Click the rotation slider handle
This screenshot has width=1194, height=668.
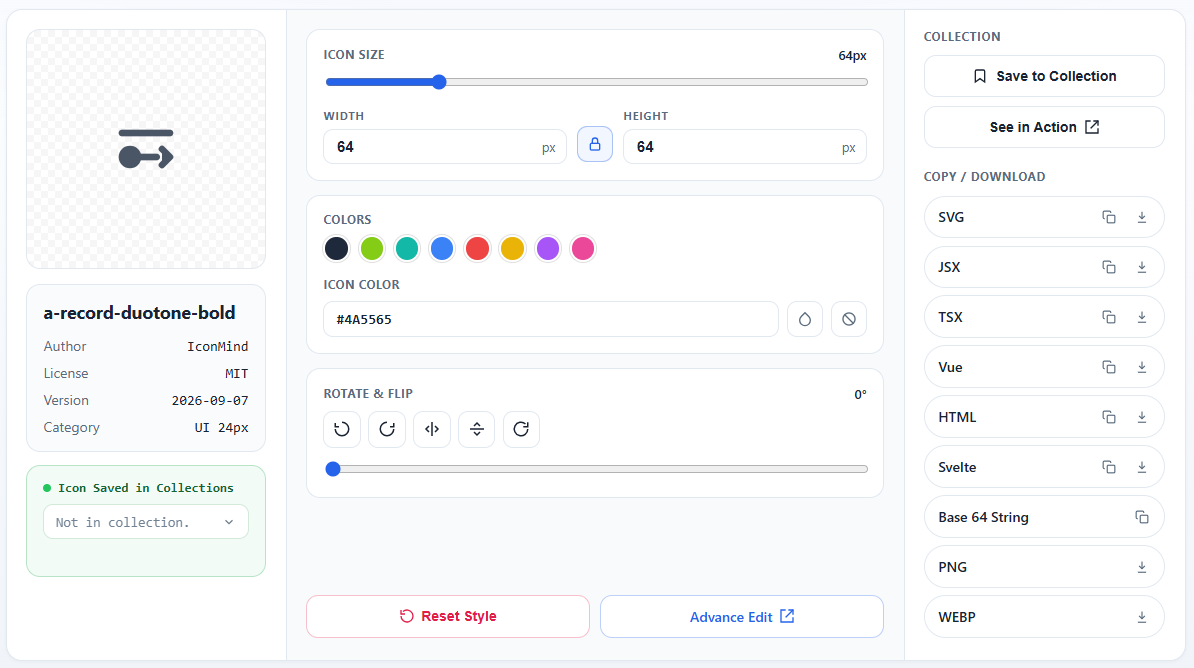point(333,469)
